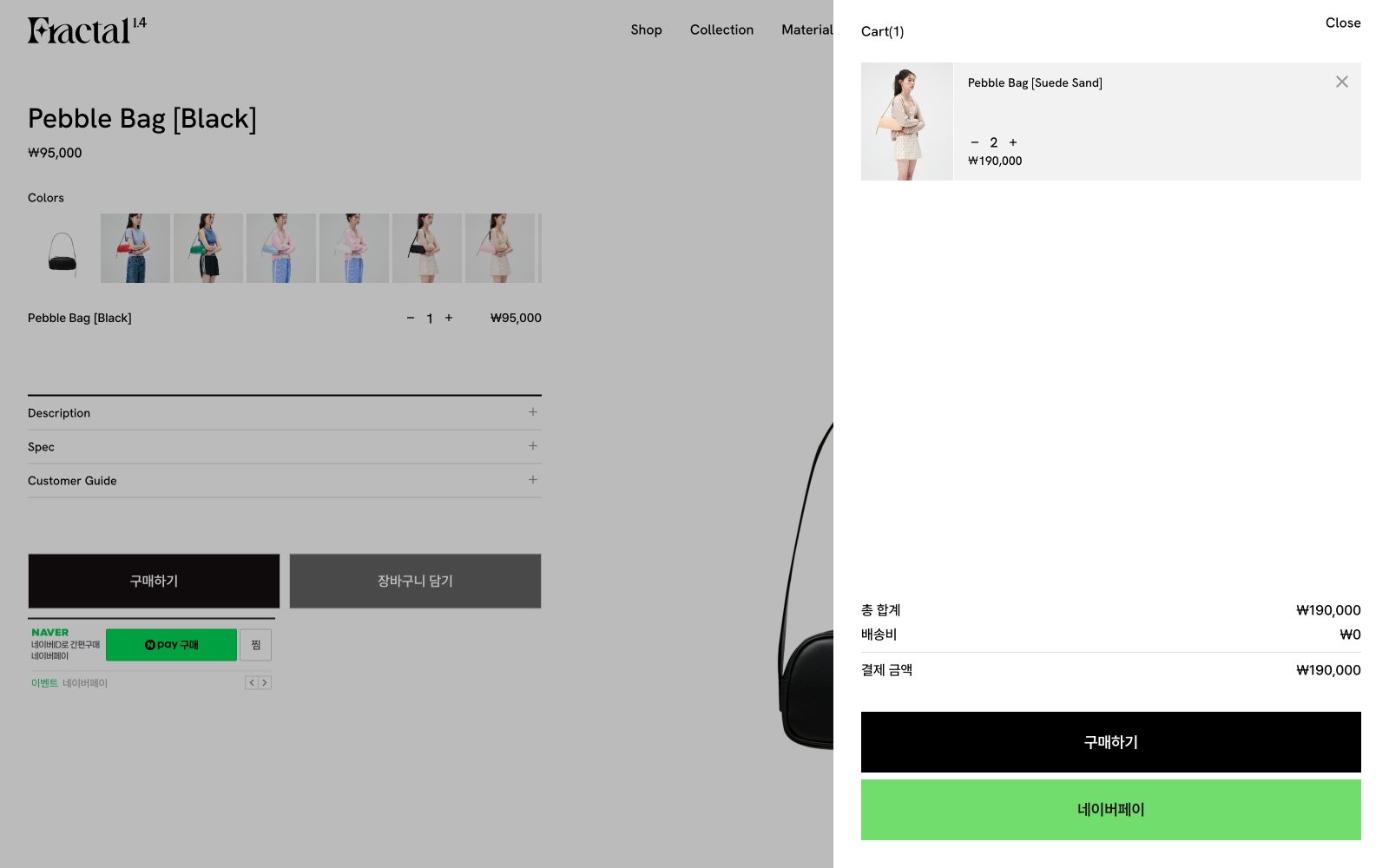Decrease cart item quantity with minus
This screenshot has height=868, width=1389.
[975, 142]
